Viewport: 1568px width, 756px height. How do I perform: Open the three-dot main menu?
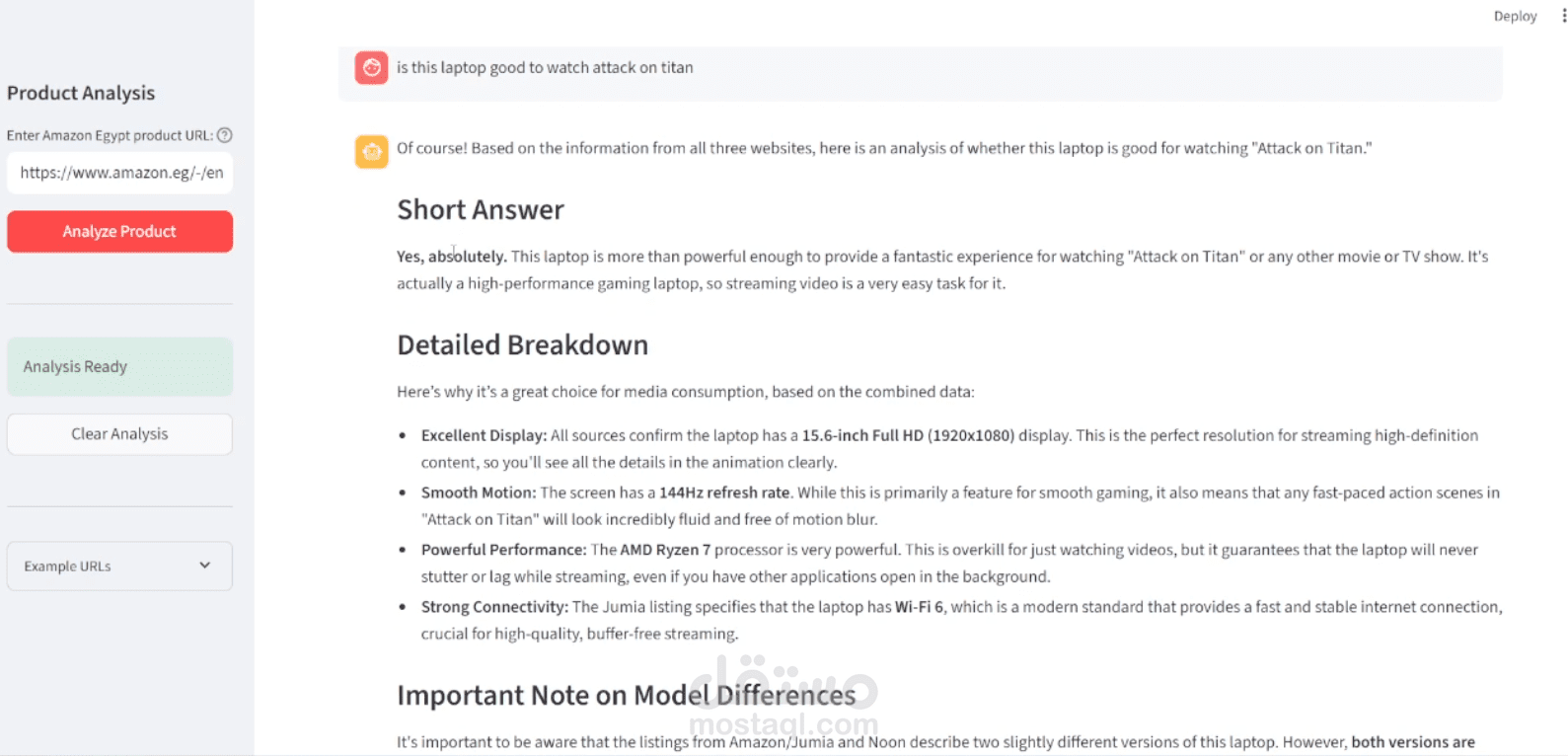pos(1563,16)
